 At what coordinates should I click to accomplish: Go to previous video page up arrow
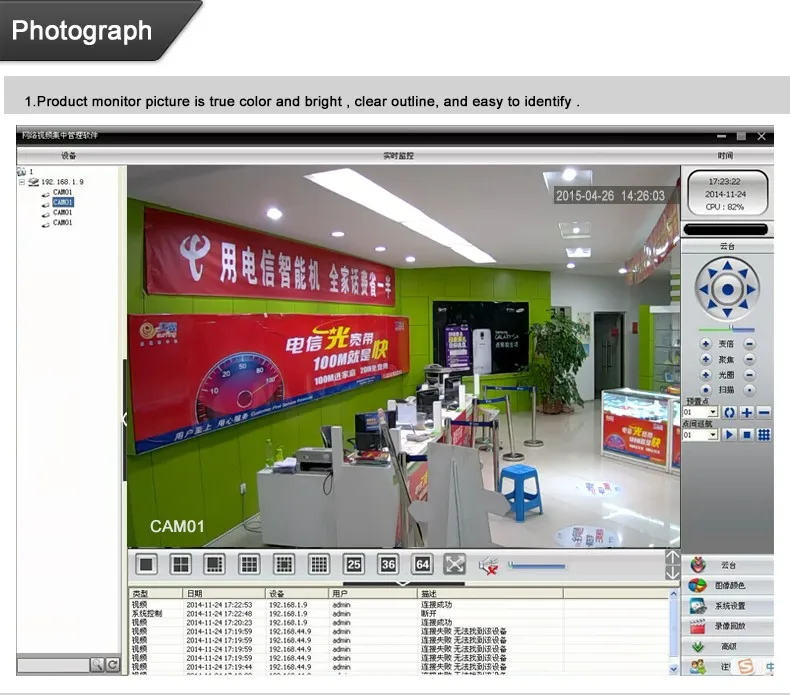(x=673, y=557)
